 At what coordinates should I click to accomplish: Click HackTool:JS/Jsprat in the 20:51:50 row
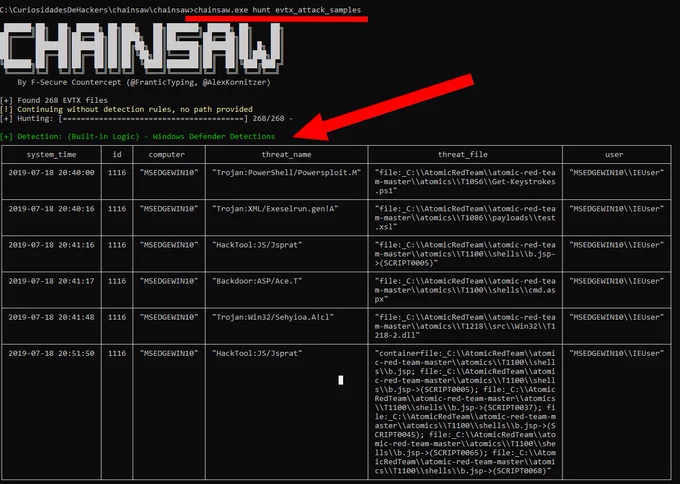[257, 353]
